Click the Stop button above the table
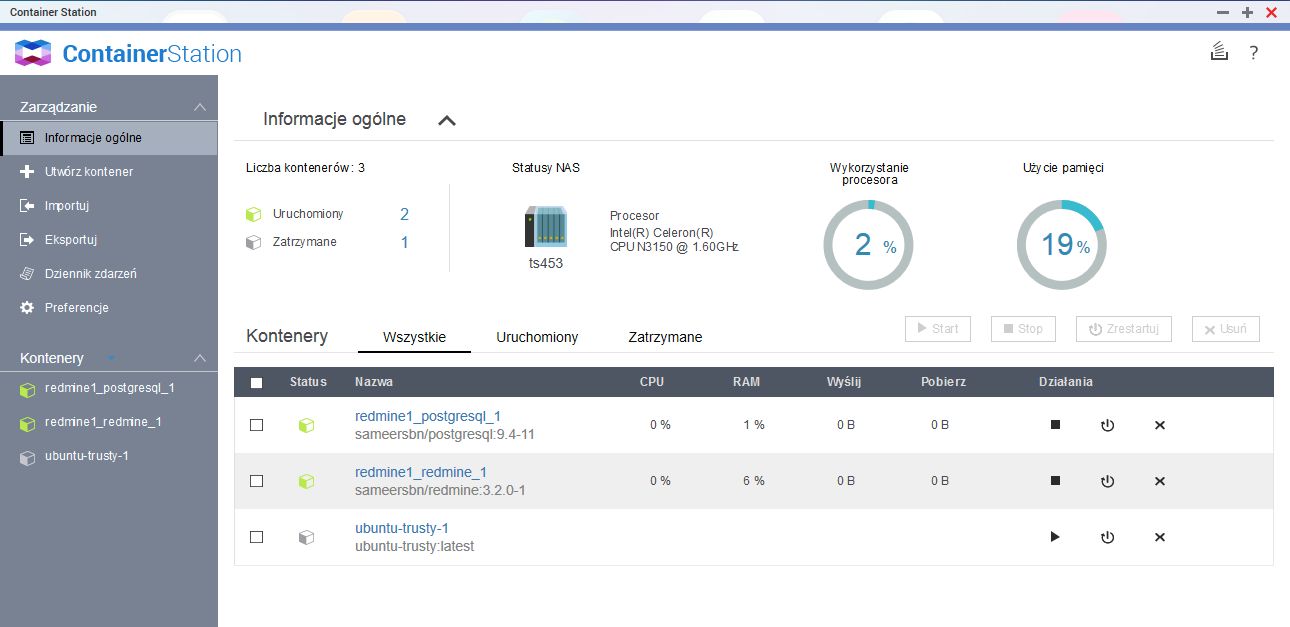This screenshot has width=1290, height=627. click(1023, 329)
